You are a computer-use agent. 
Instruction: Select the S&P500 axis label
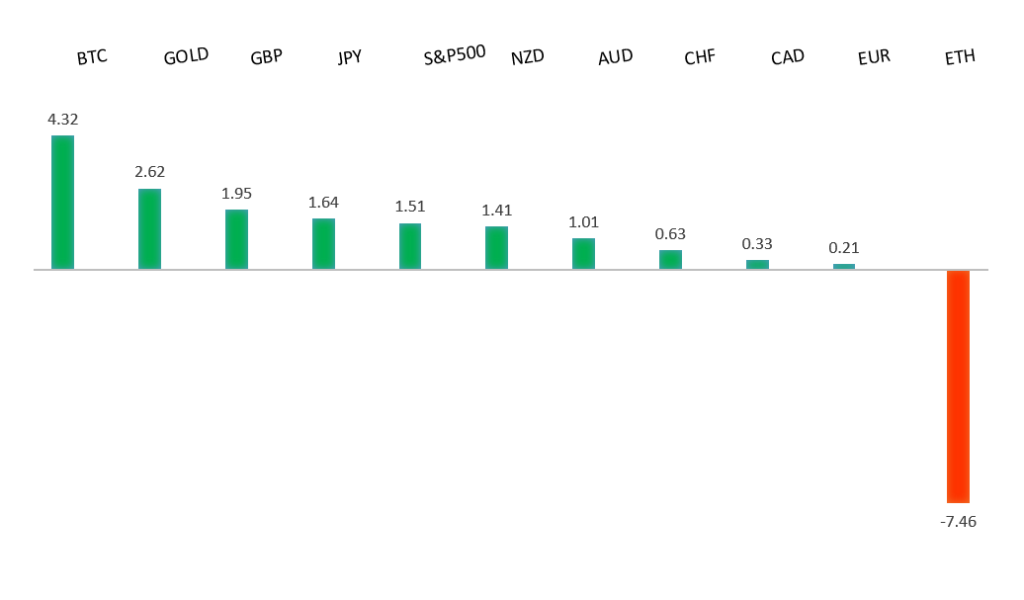[x=454, y=55]
